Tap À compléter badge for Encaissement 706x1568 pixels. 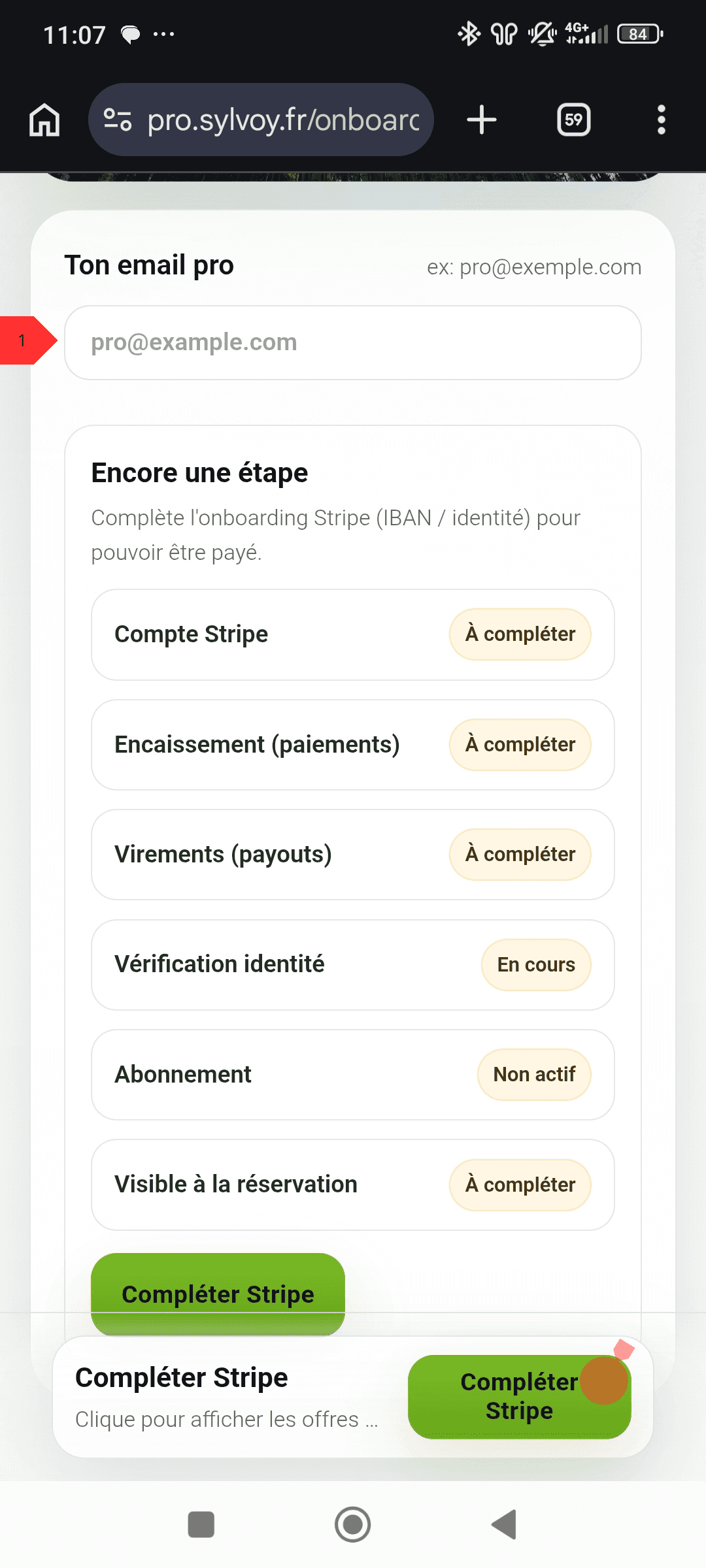pyautogui.click(x=520, y=744)
